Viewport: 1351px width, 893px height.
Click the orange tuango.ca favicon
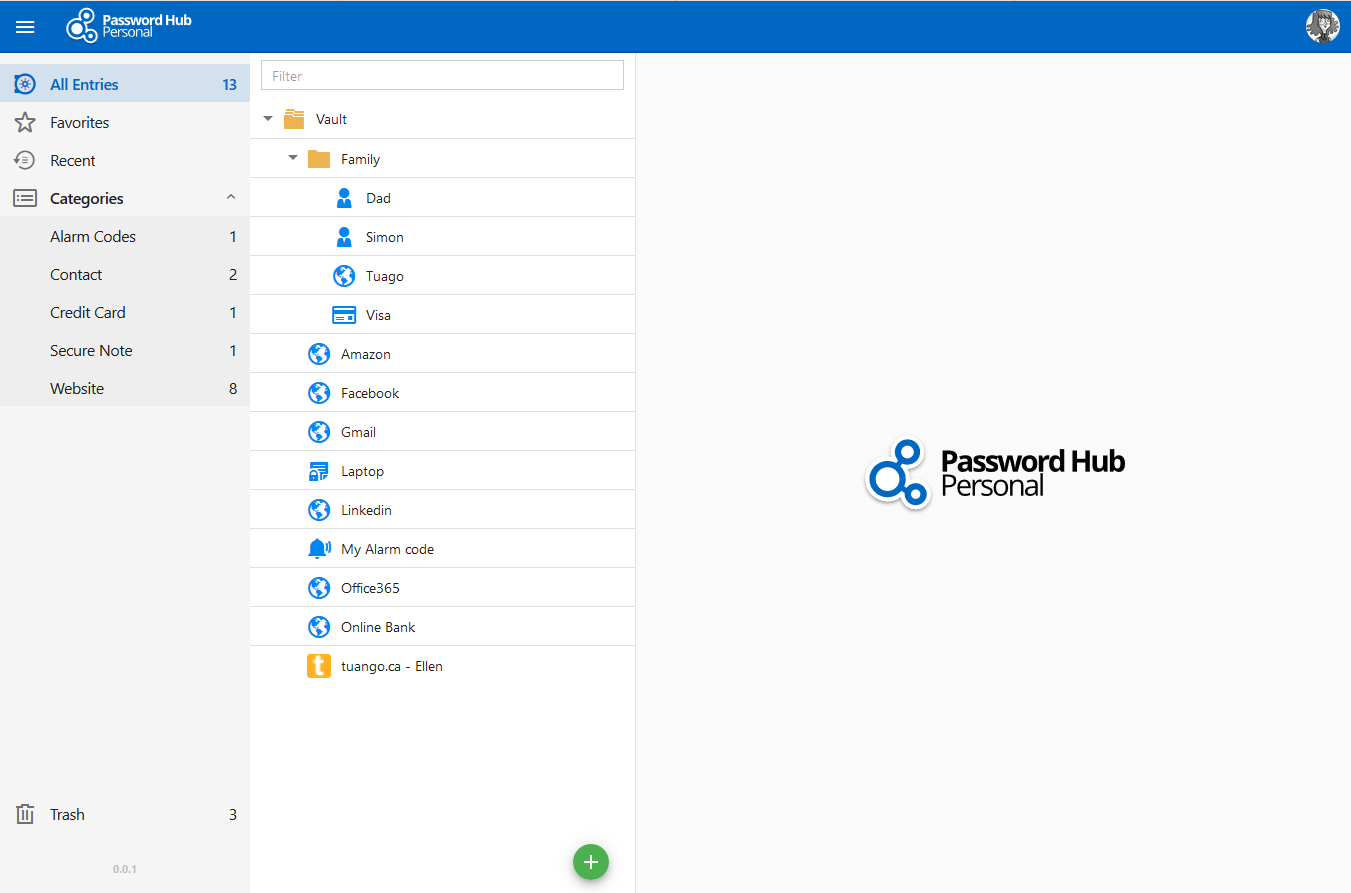point(319,666)
